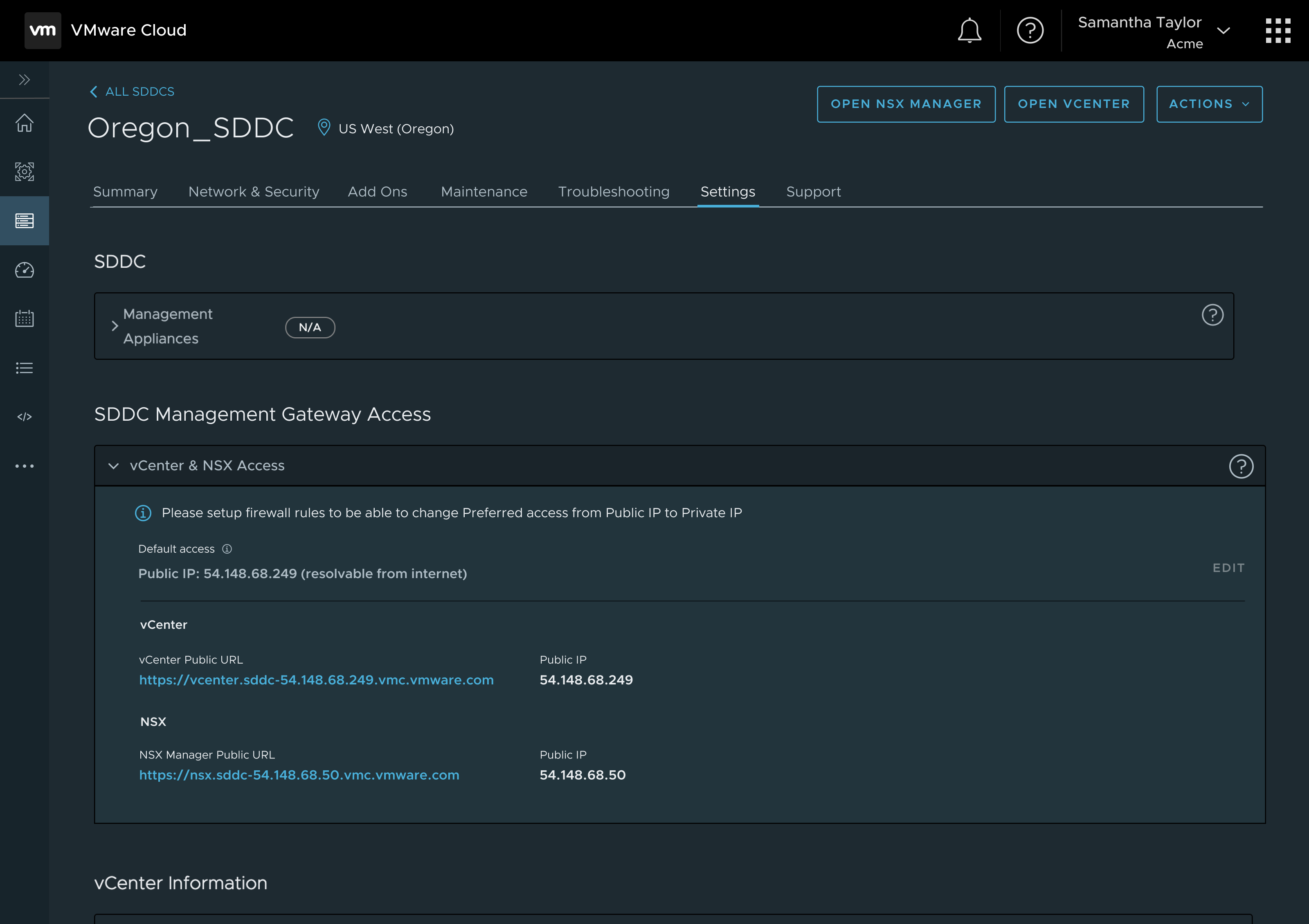
Task: Click the N/A badge
Action: click(x=310, y=327)
